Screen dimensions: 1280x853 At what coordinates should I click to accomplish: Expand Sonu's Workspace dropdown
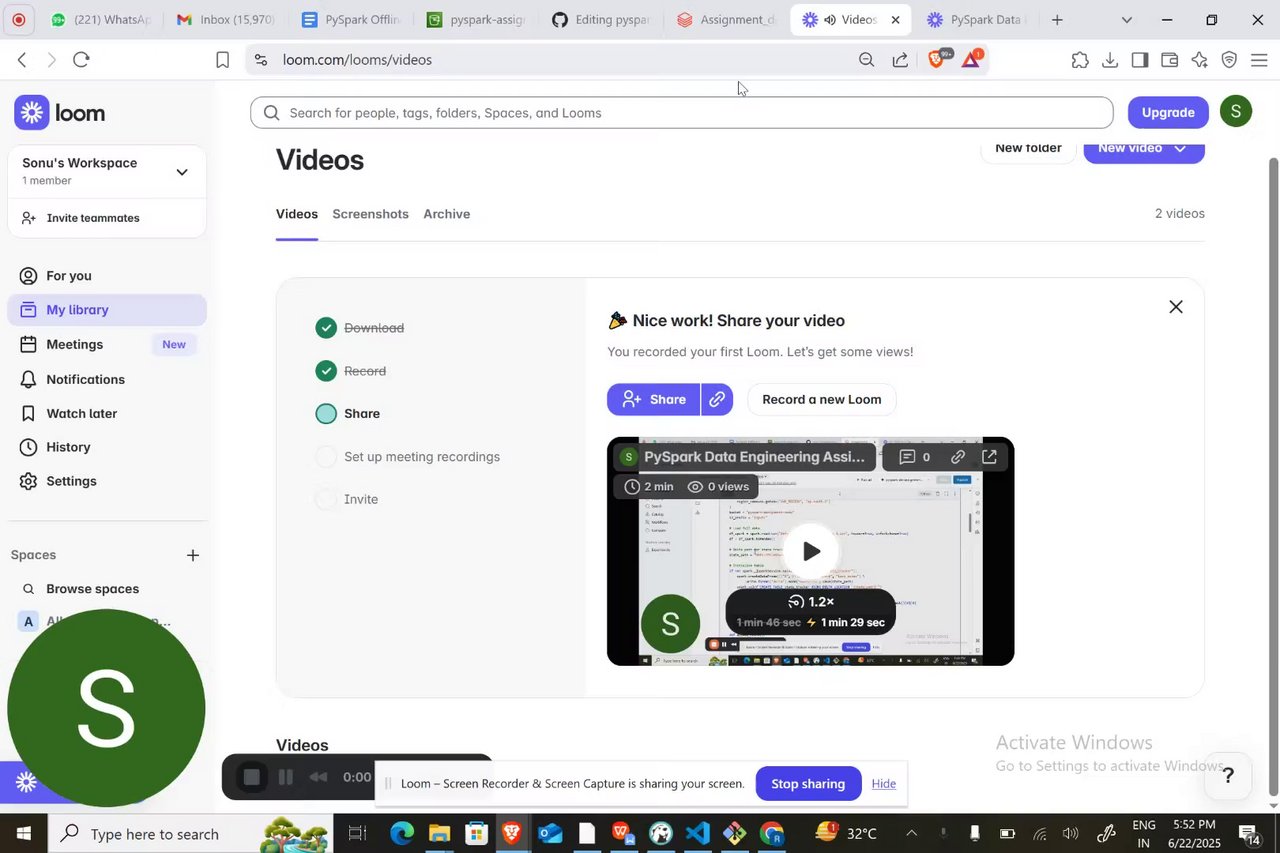[181, 172]
